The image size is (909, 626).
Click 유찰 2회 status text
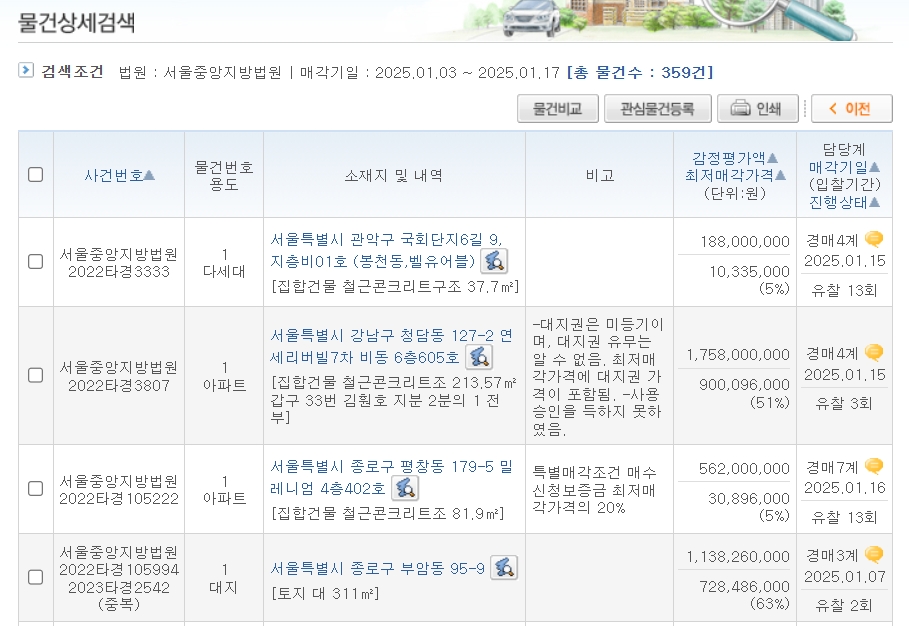coord(844,606)
